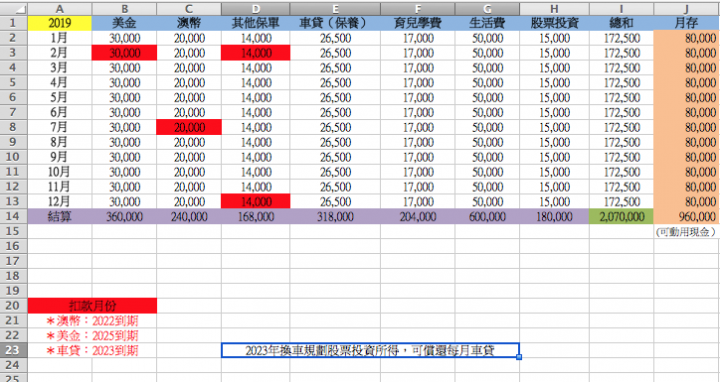Select the 960,000 cell

point(686,217)
